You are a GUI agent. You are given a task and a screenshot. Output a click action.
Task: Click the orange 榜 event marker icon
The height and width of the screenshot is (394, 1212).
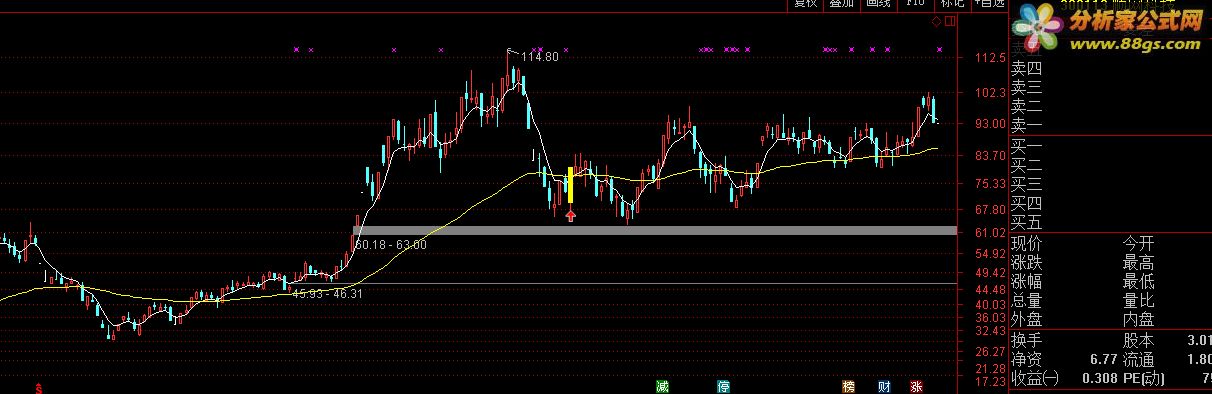coord(850,386)
